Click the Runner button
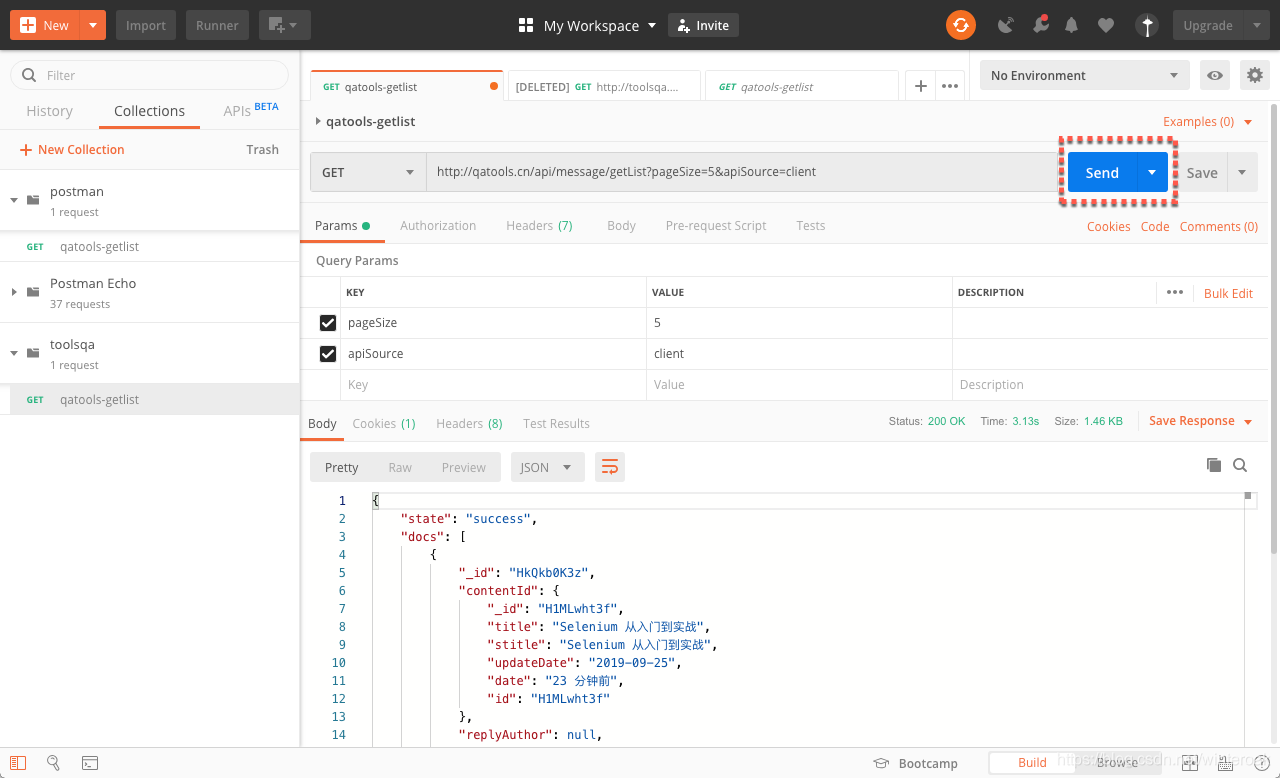The width and height of the screenshot is (1280, 778). [217, 25]
